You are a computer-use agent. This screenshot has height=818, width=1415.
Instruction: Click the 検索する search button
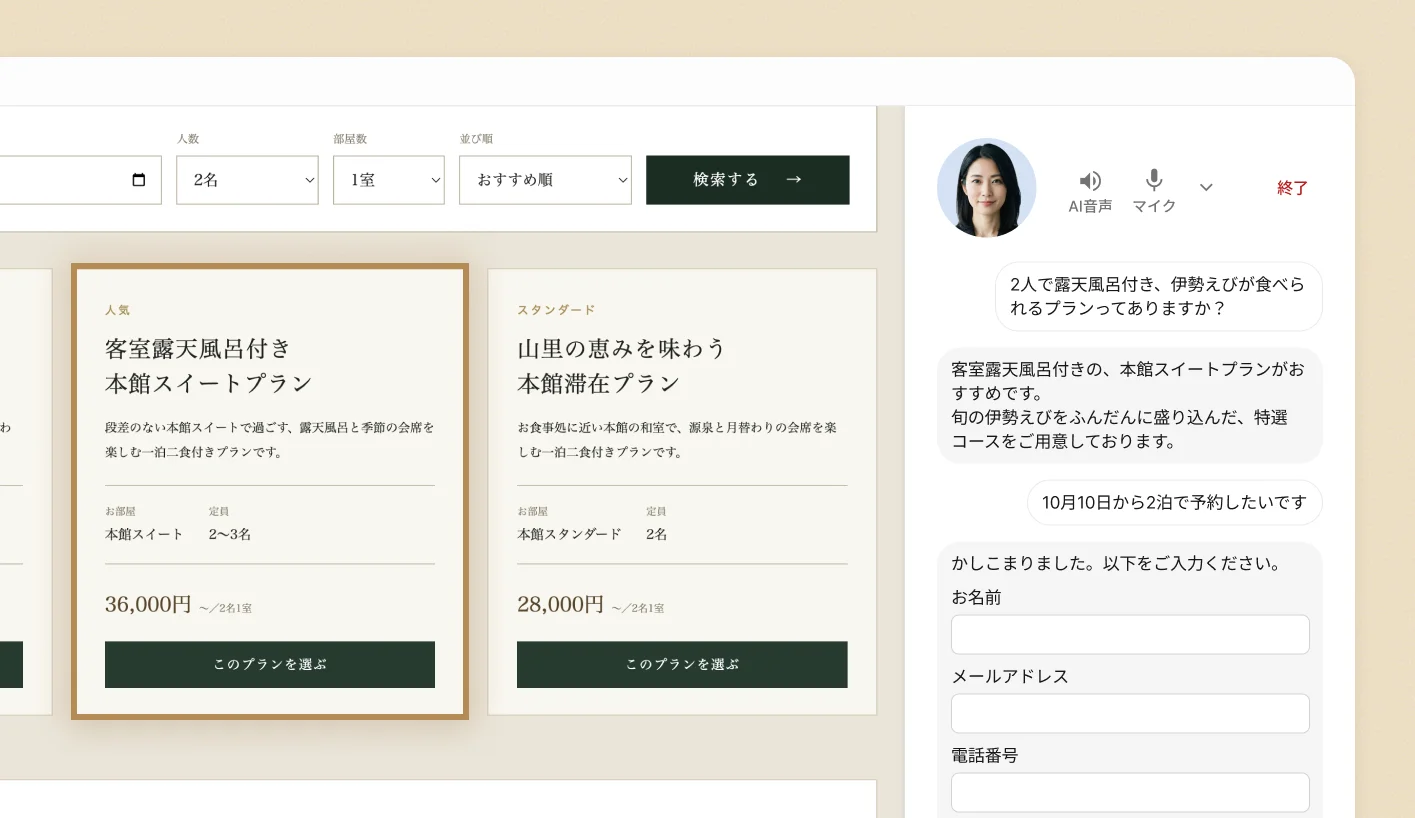748,180
